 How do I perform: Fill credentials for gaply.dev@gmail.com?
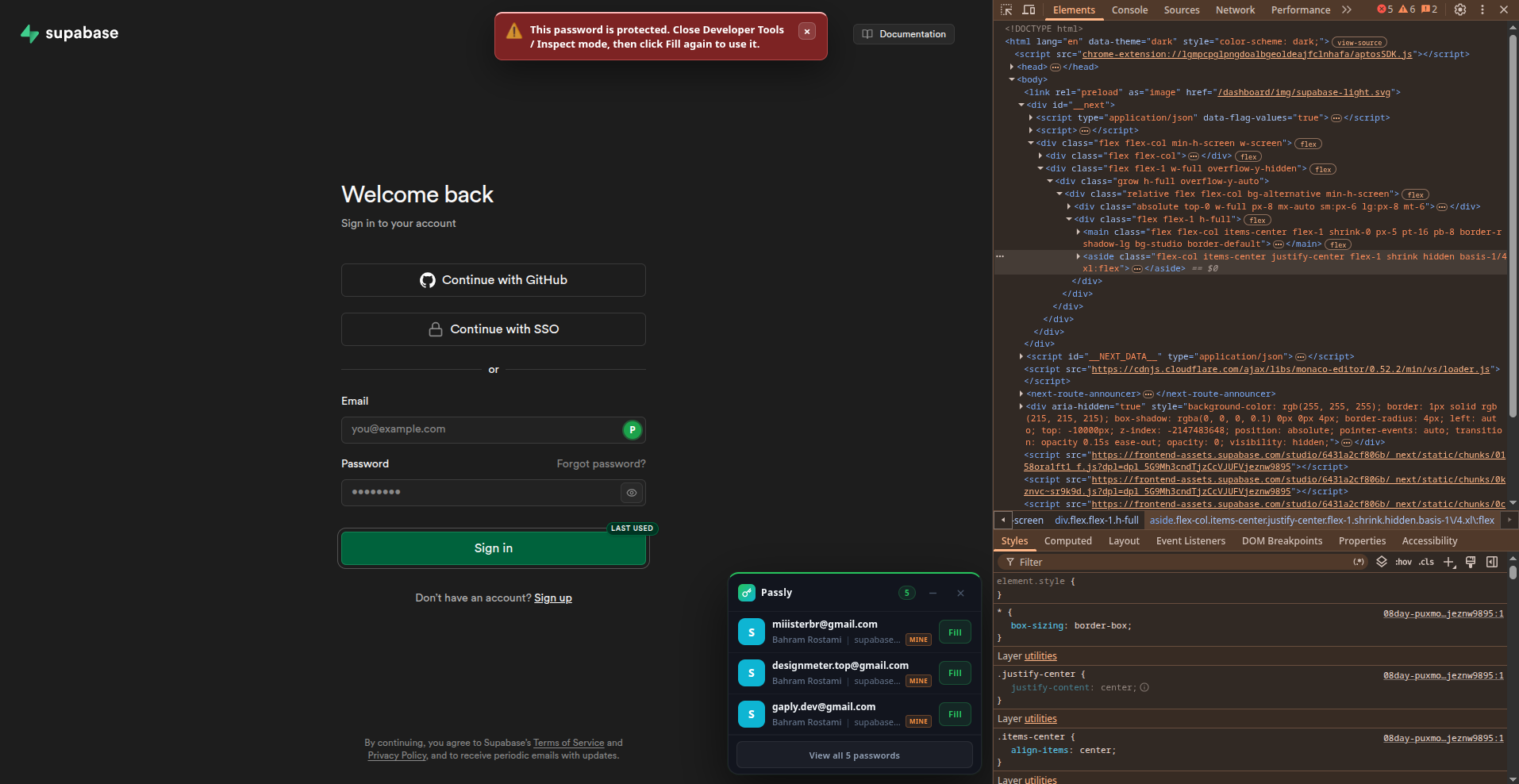coord(955,714)
